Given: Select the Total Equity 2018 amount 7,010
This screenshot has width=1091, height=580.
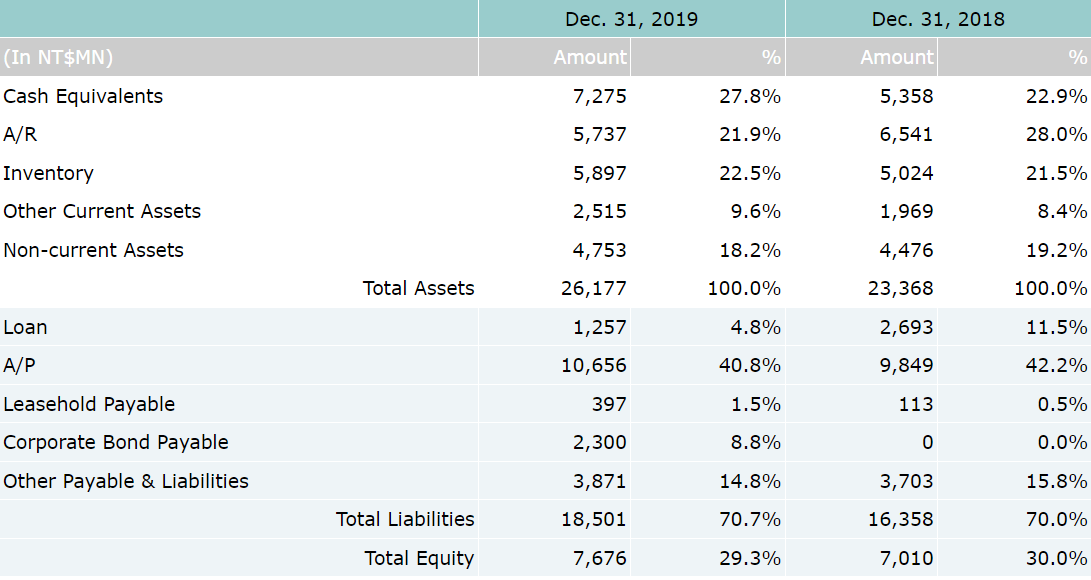Looking at the screenshot, I should tap(906, 558).
